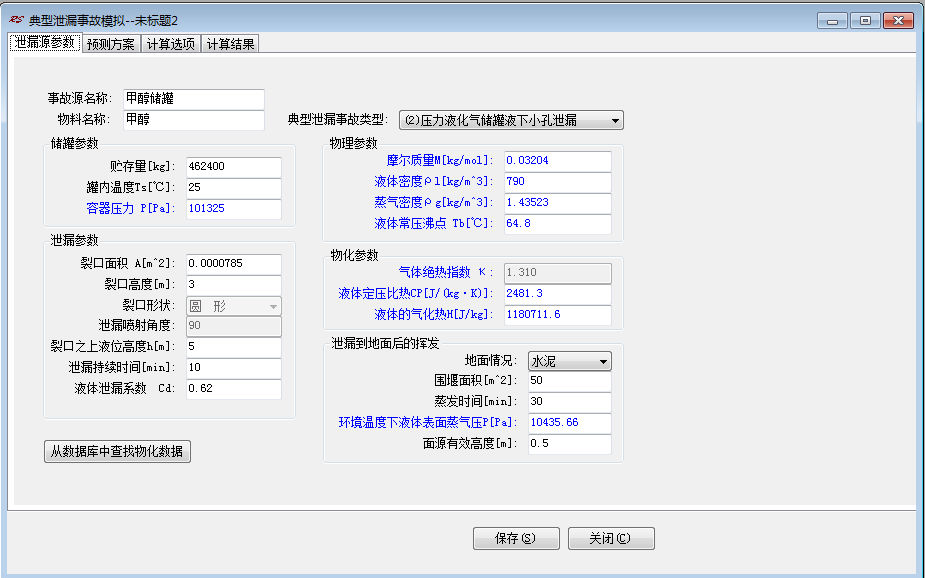This screenshot has width=925, height=578.
Task: Click the 液体密度 field showing 790
Action: pyautogui.click(x=557, y=182)
